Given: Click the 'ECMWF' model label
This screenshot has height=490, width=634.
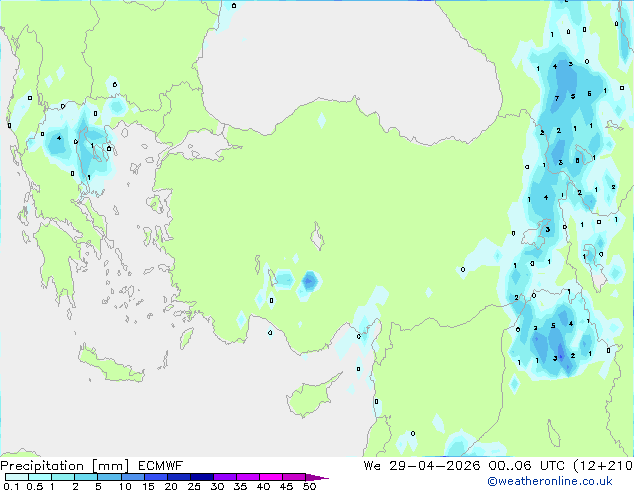Looking at the screenshot, I should (160, 466).
